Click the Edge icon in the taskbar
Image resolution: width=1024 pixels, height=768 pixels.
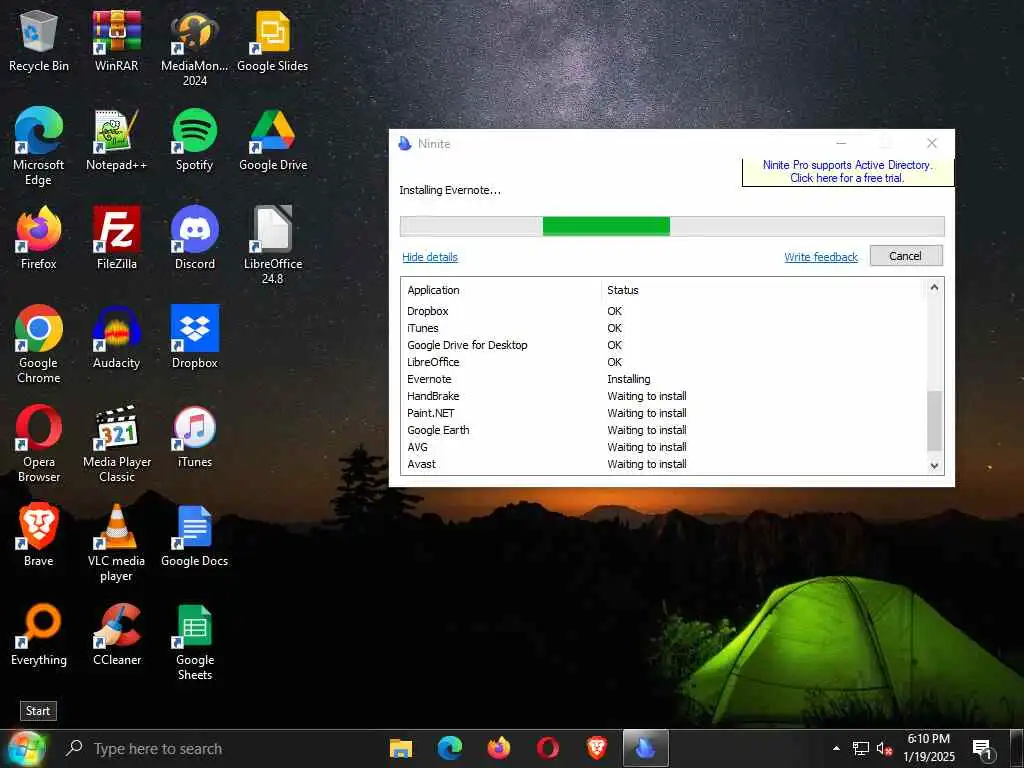pos(449,748)
